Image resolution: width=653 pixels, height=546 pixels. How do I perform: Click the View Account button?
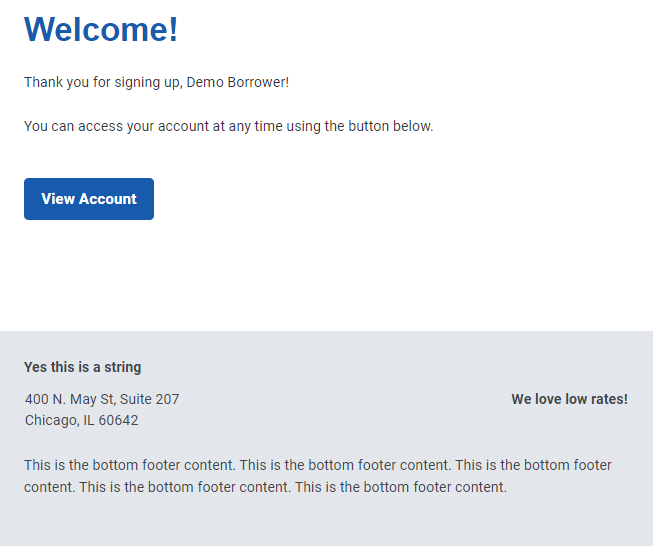coord(89,199)
